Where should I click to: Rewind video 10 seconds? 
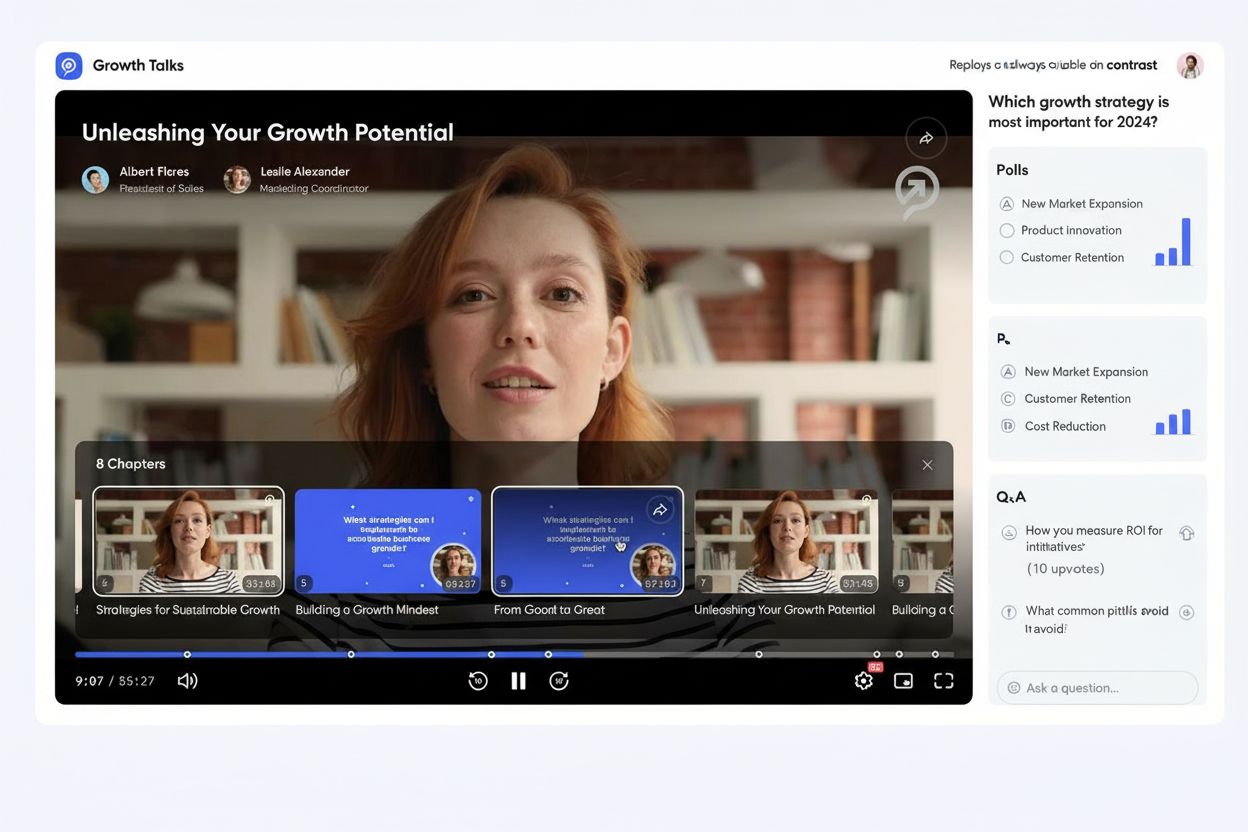click(x=478, y=681)
